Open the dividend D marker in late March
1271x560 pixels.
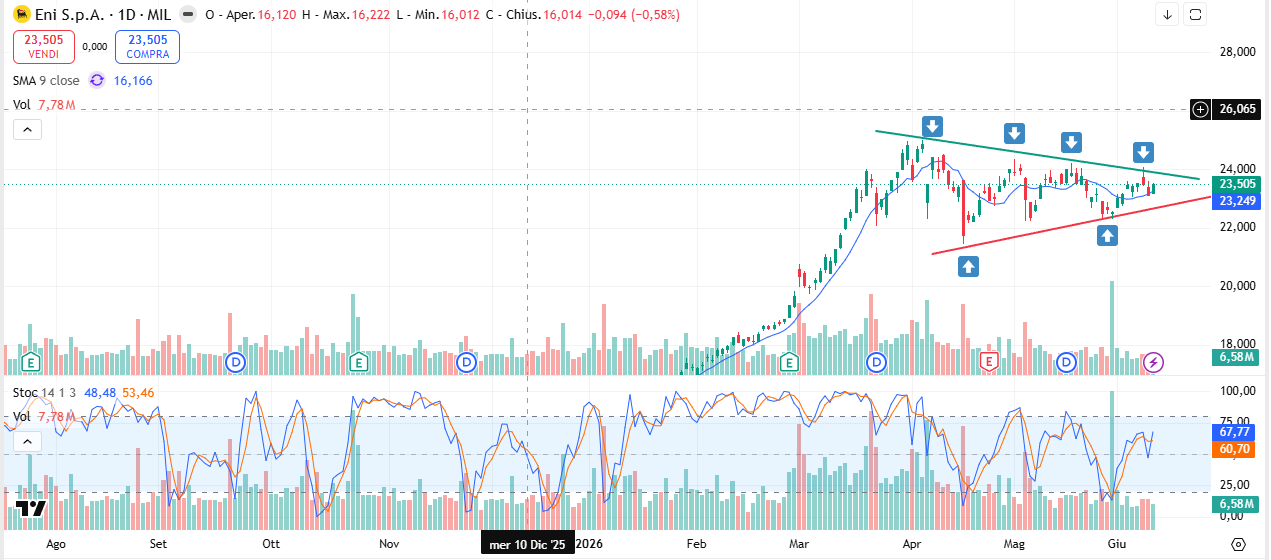coord(877,361)
